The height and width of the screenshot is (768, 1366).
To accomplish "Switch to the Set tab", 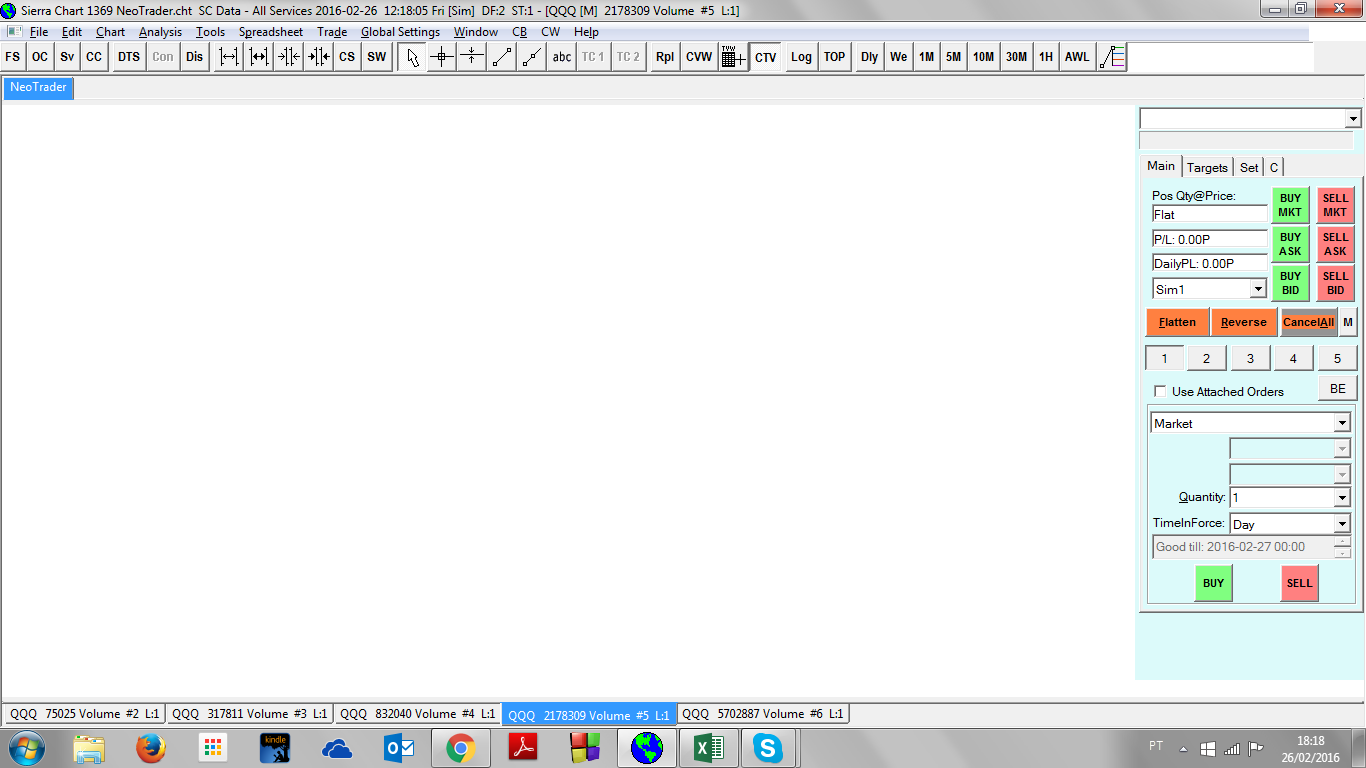I will pos(1249,167).
